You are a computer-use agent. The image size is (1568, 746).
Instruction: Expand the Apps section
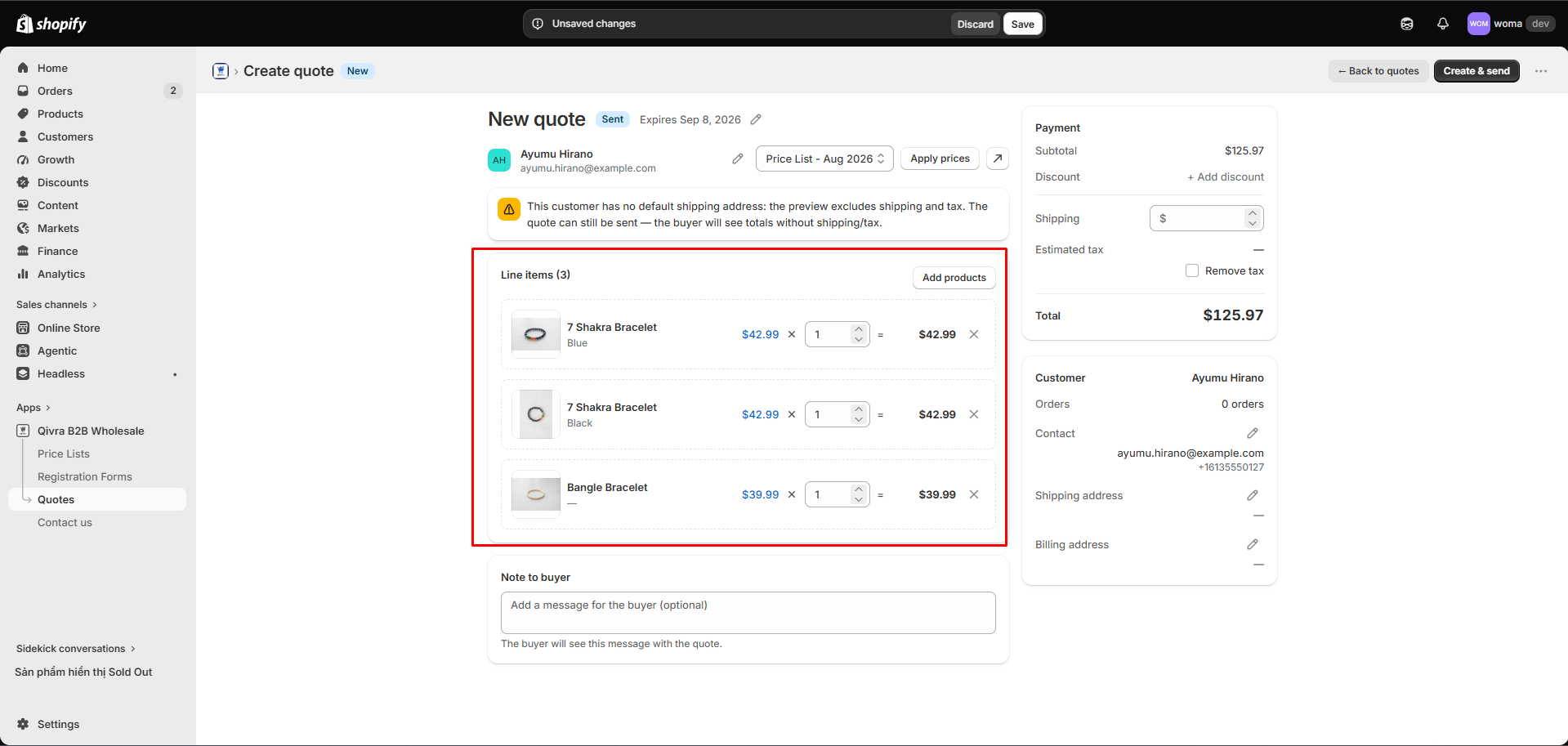click(x=34, y=408)
